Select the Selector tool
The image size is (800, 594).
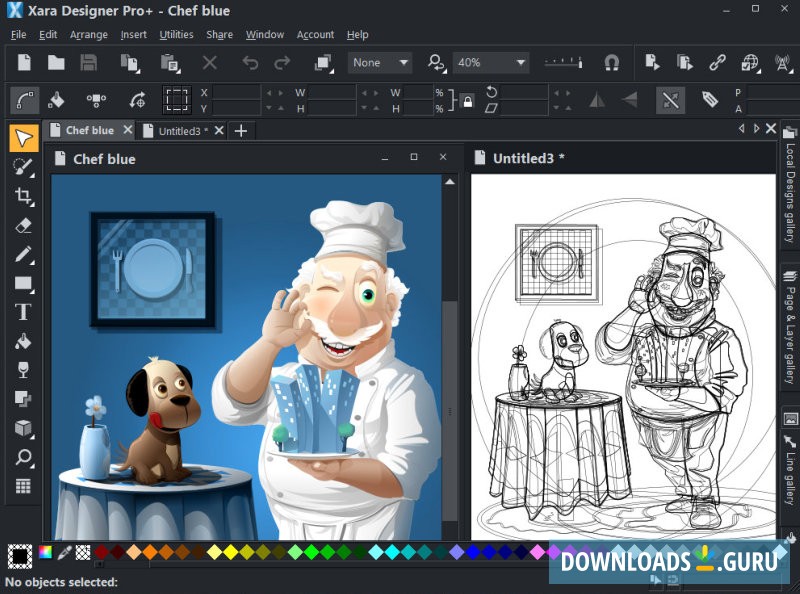tap(22, 138)
